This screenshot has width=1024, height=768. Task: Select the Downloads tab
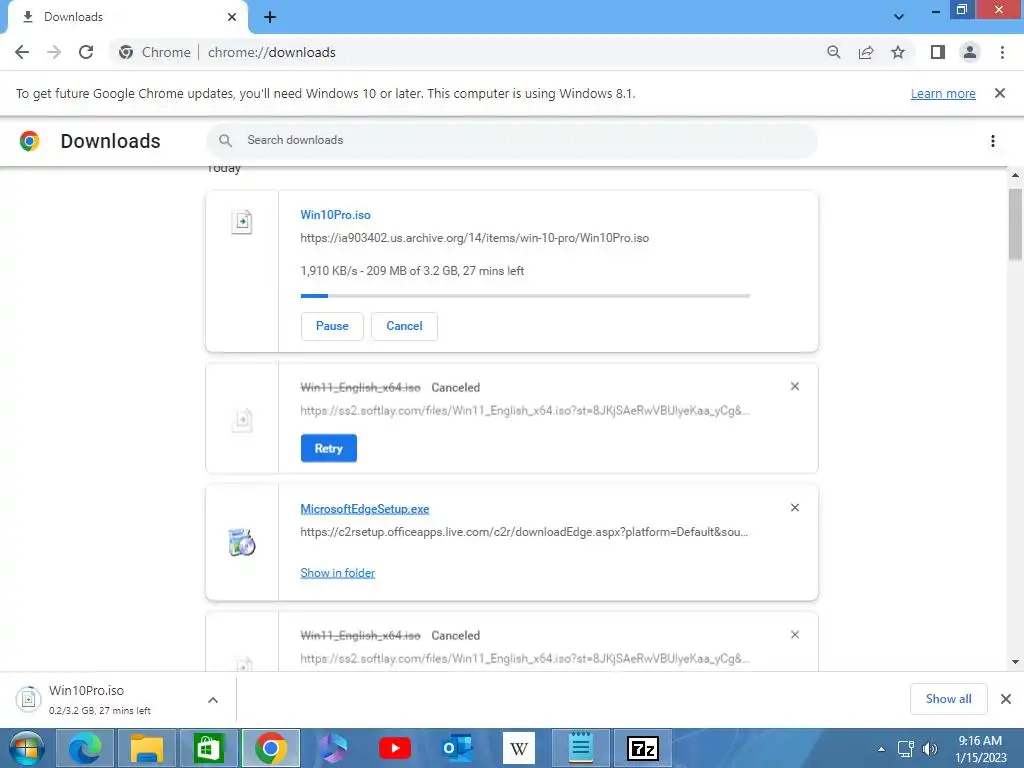(127, 17)
